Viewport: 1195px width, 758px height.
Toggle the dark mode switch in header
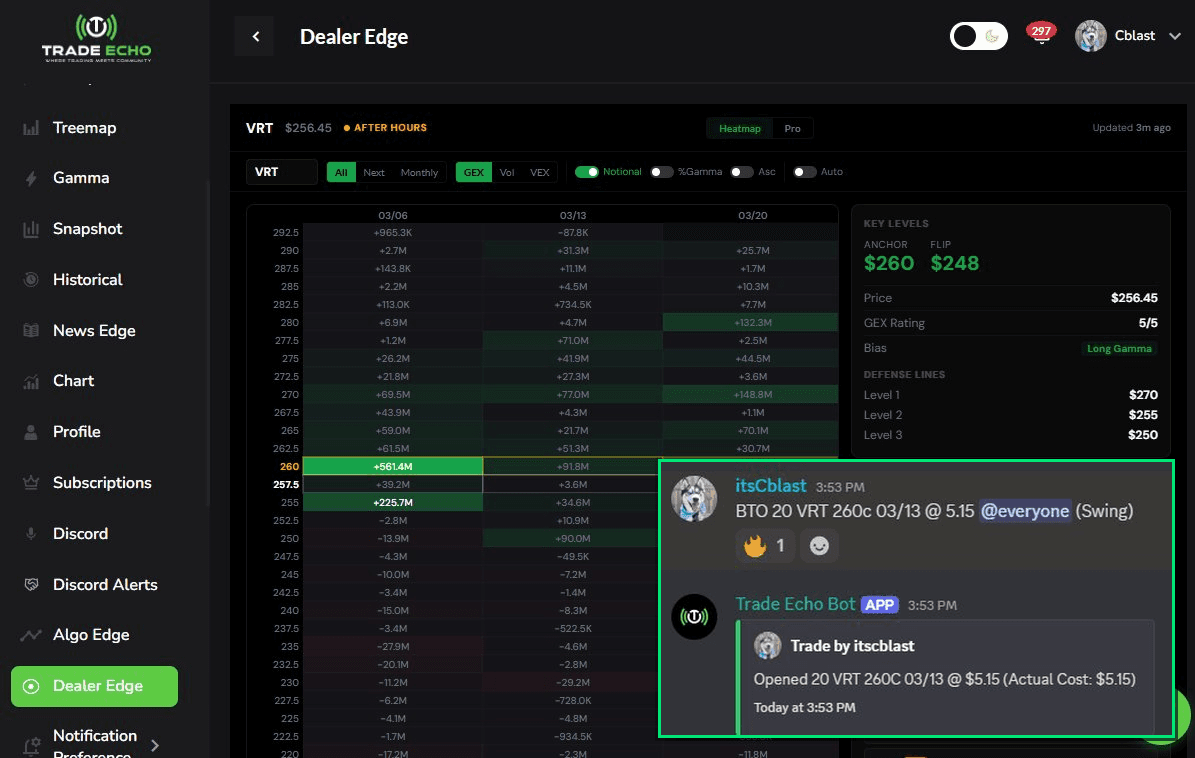pyautogui.click(x=979, y=36)
